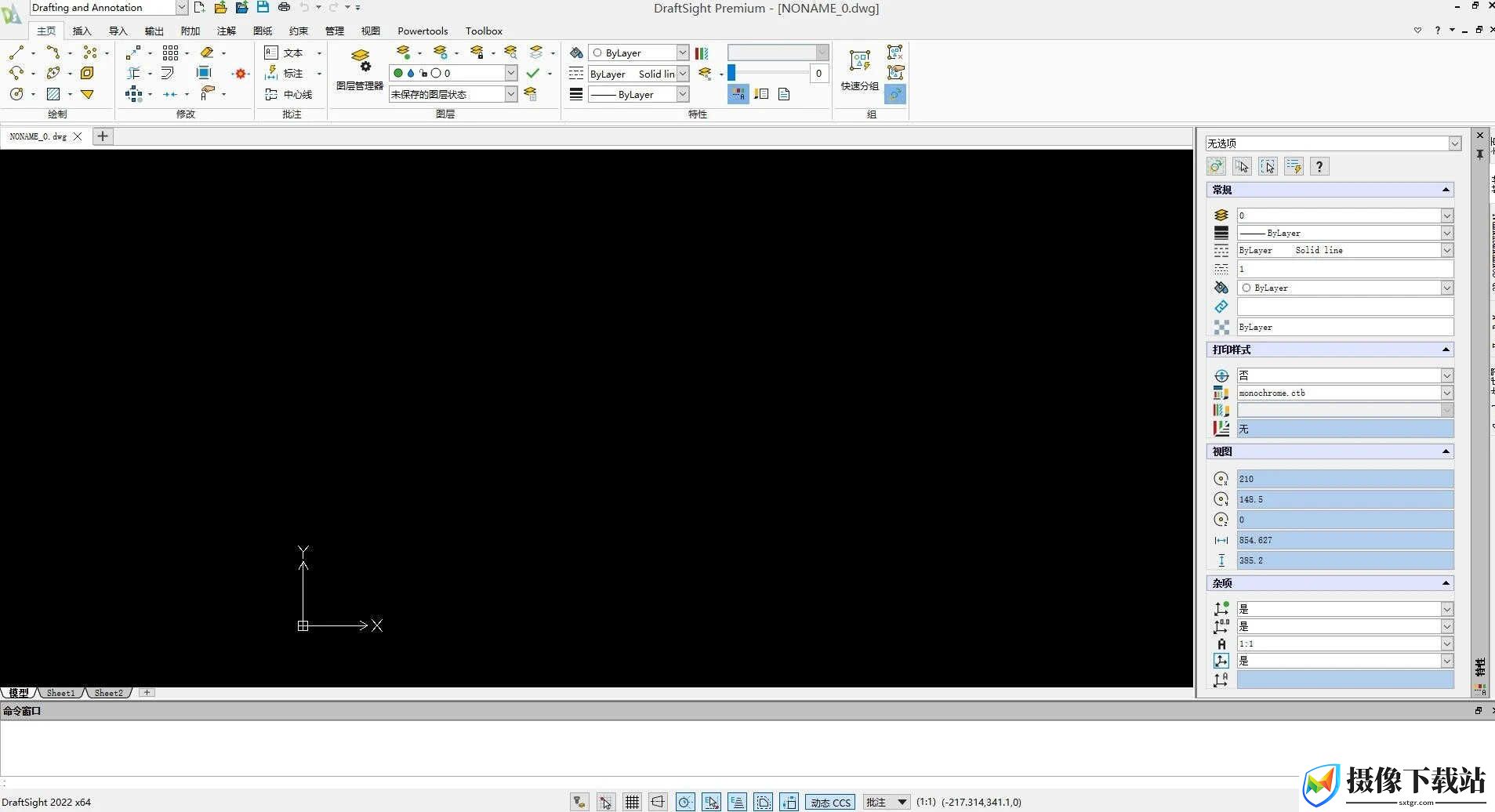Open the 视图 ribbon tab
The width and height of the screenshot is (1495, 812).
pos(370,31)
